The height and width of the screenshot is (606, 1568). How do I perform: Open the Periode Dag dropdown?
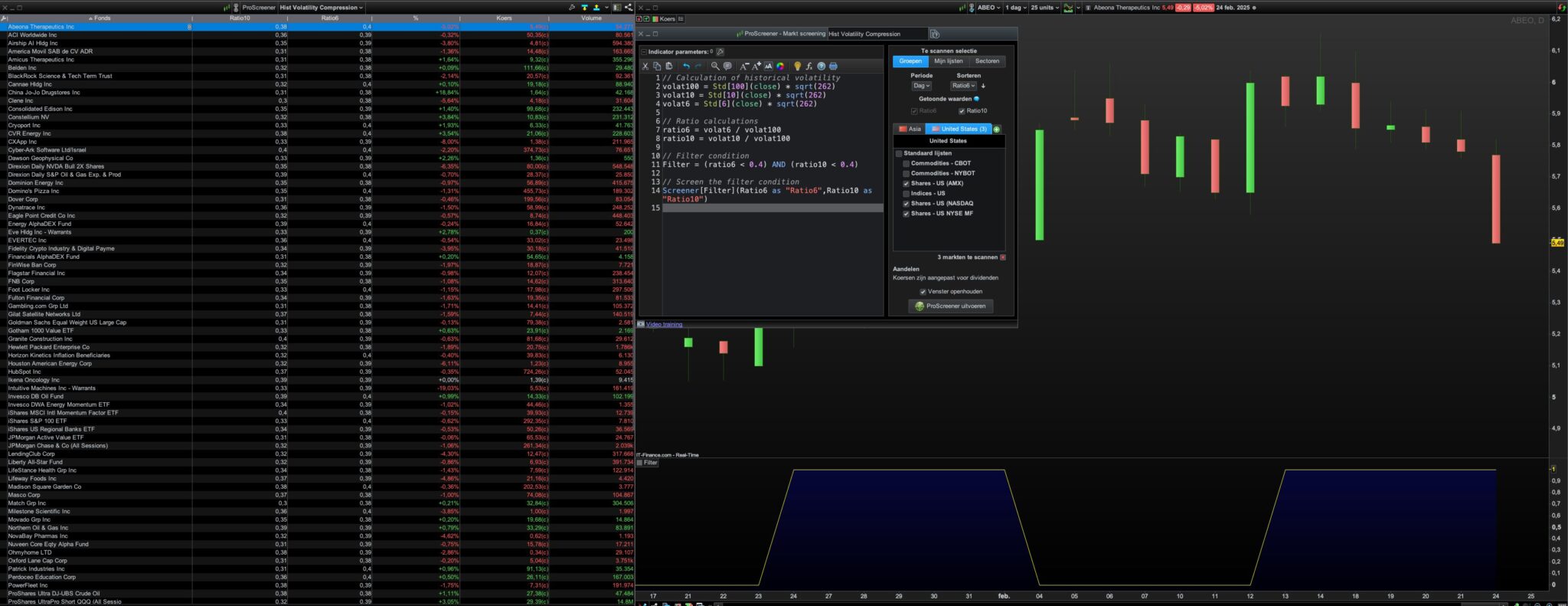pos(922,86)
